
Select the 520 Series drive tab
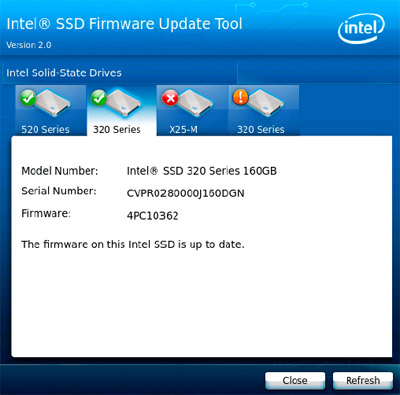point(50,110)
